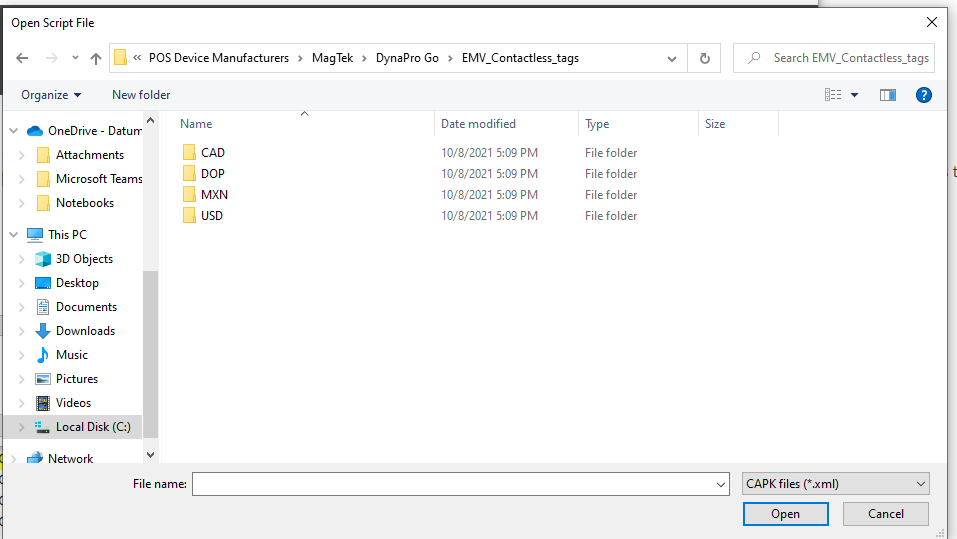The height and width of the screenshot is (539, 957).
Task: Click the Search EMV_Contactless_tags field
Action: [x=850, y=58]
